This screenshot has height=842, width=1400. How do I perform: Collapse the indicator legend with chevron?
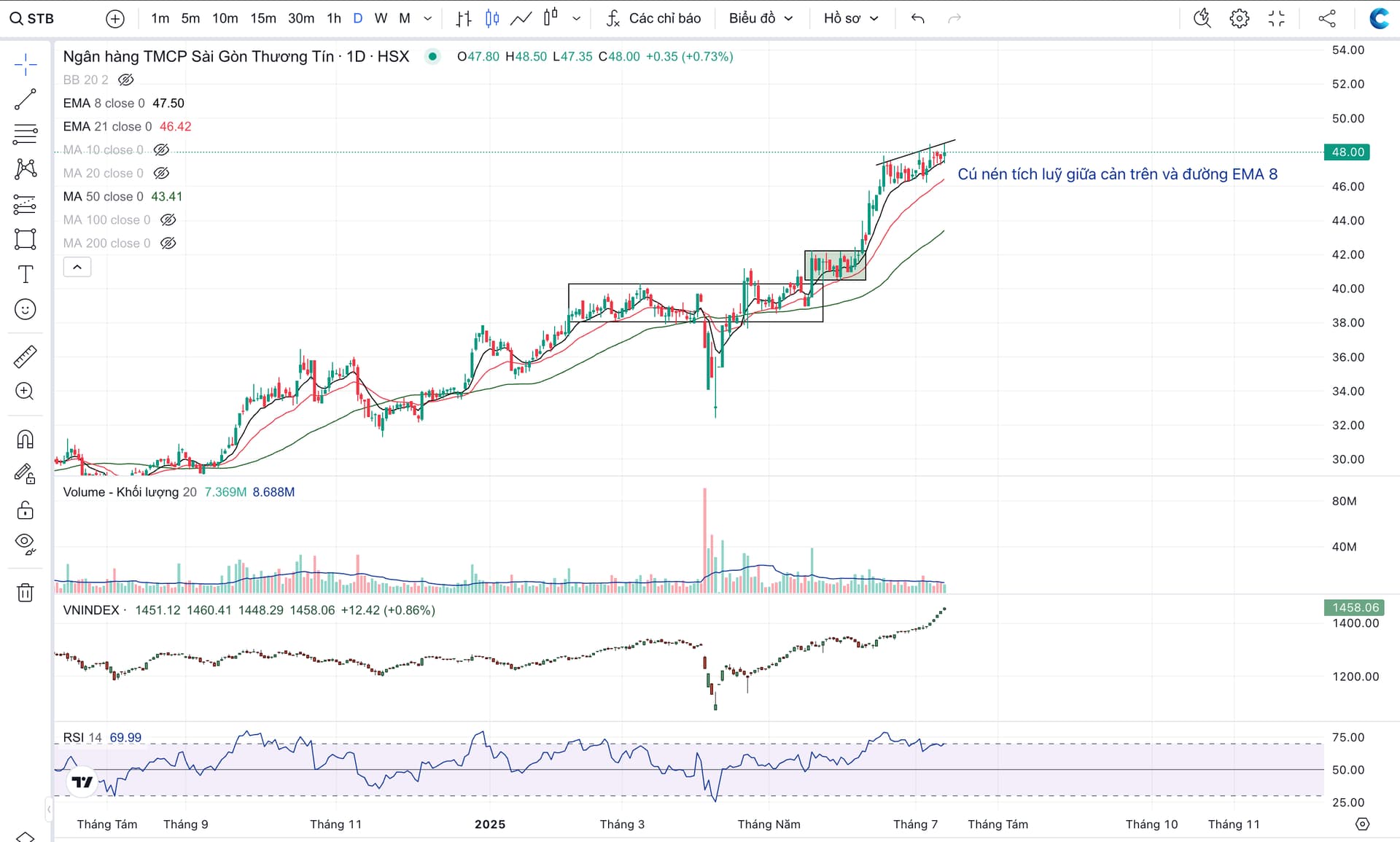tap(77, 267)
